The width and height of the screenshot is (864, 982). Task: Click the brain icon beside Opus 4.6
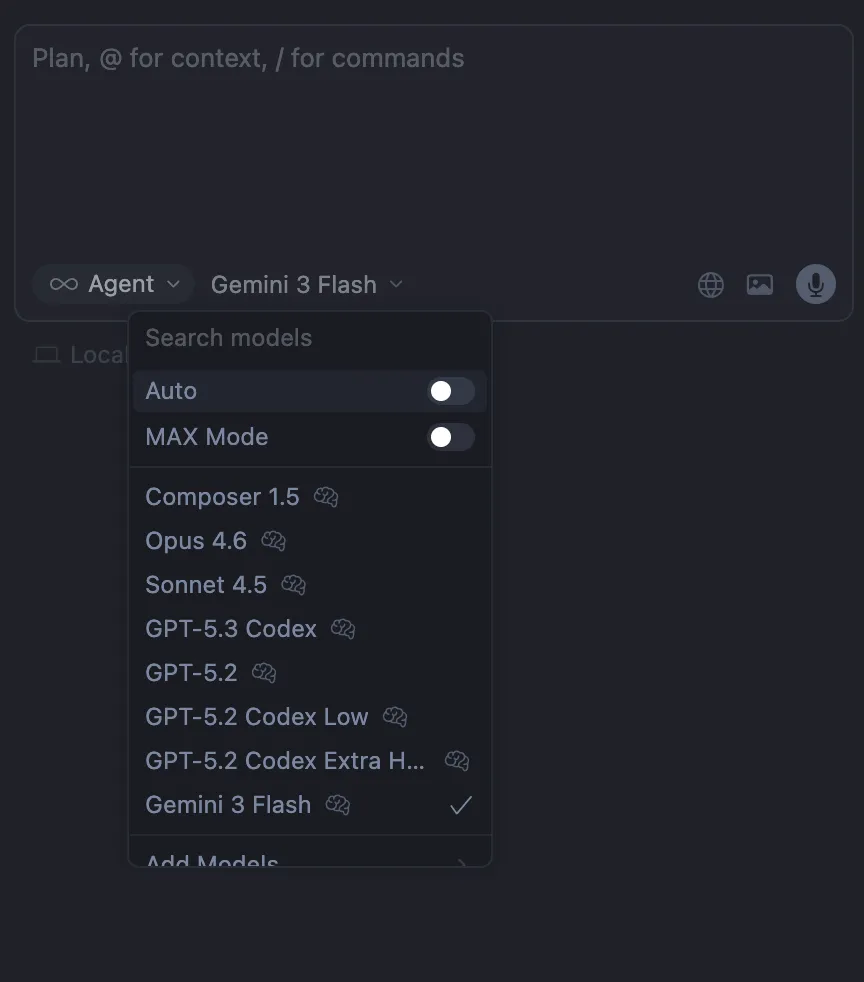click(x=274, y=541)
